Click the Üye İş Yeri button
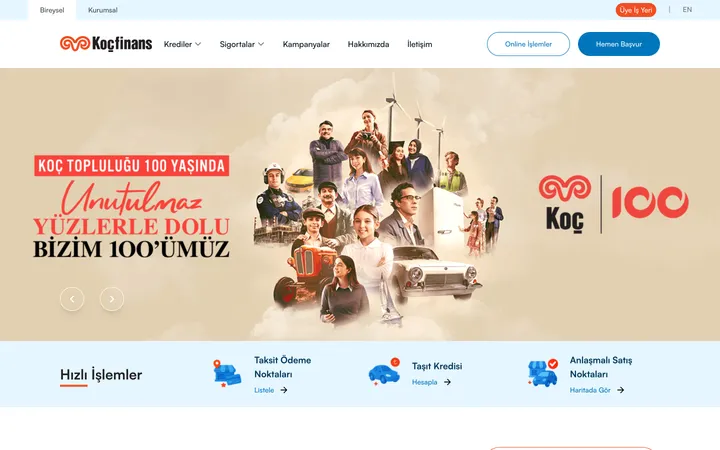The image size is (720, 450). click(x=636, y=10)
